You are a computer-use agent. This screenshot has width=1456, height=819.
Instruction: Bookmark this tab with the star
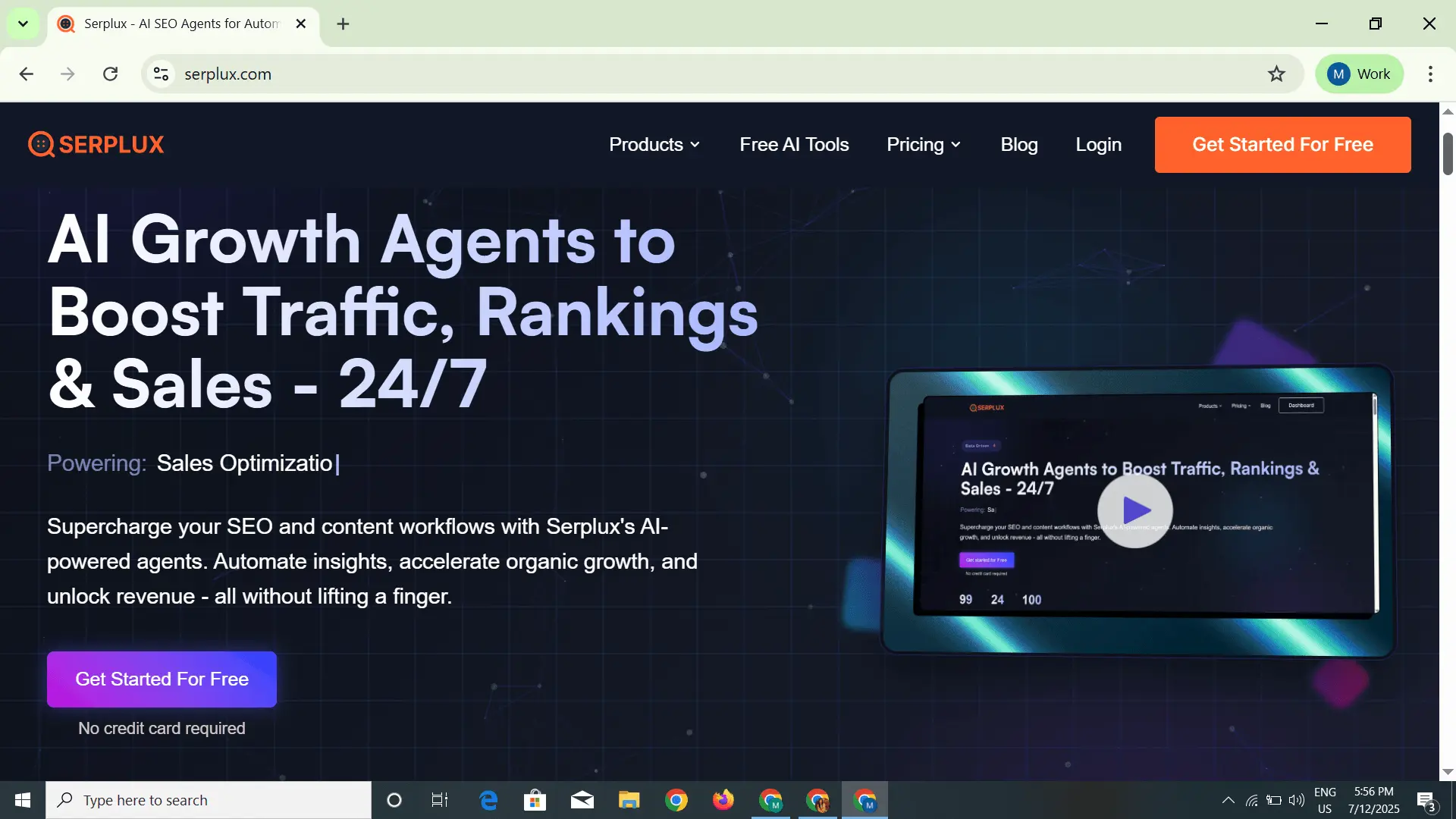coord(1276,74)
